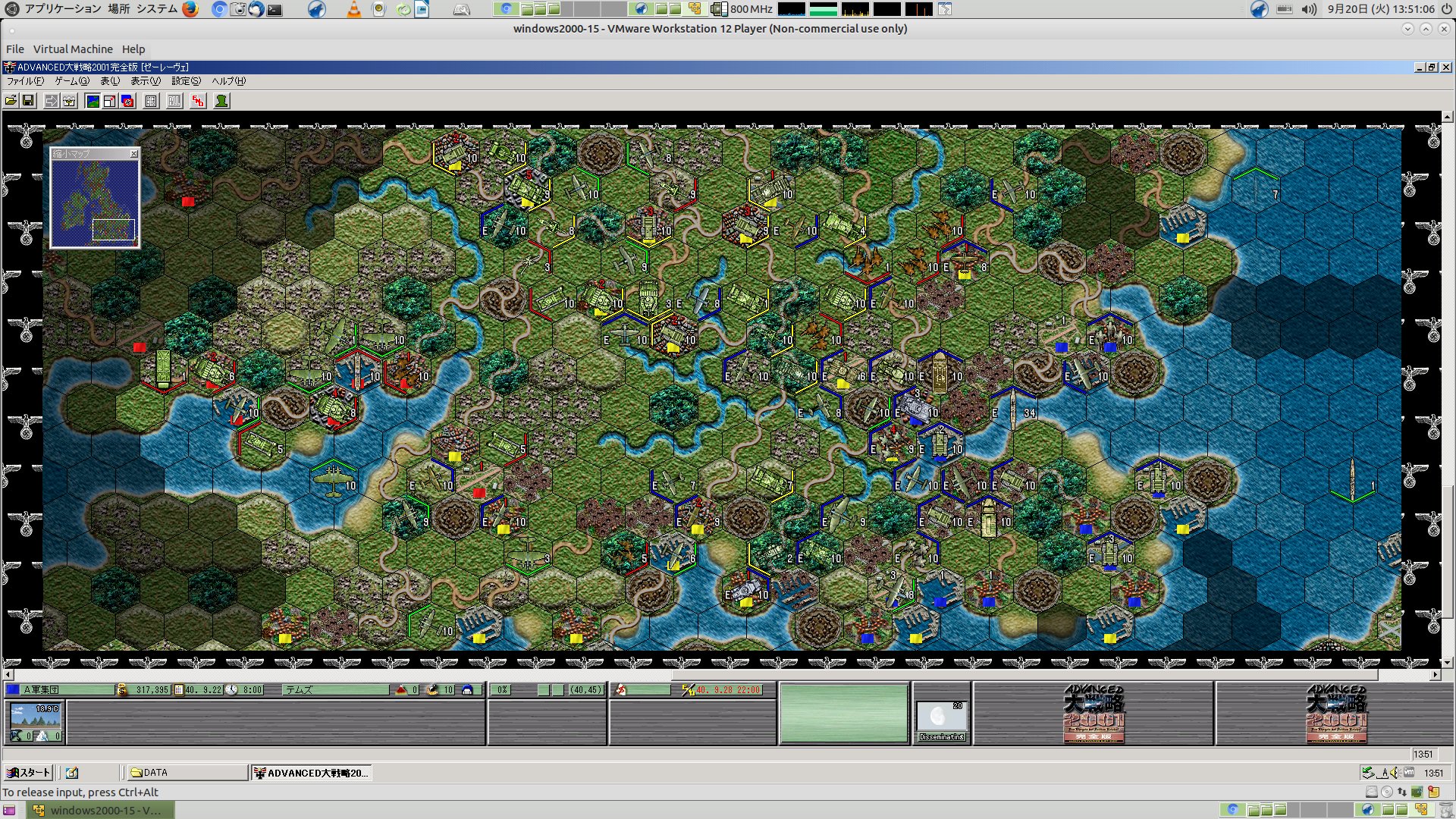The width and height of the screenshot is (1456, 819).
Task: Click the save floppy disk toolbar icon
Action: (x=28, y=101)
